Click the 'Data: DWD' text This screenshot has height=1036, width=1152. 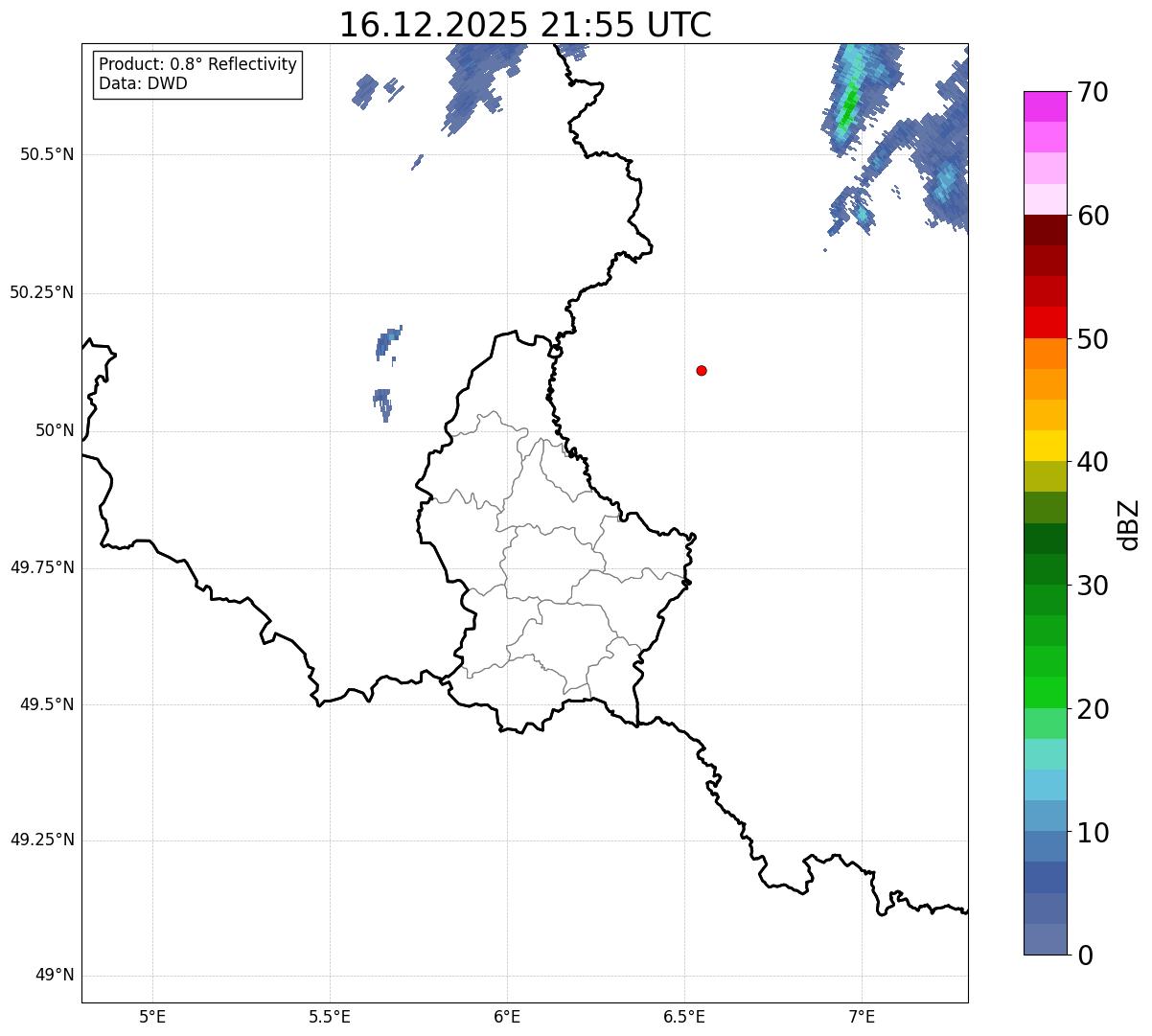[143, 83]
